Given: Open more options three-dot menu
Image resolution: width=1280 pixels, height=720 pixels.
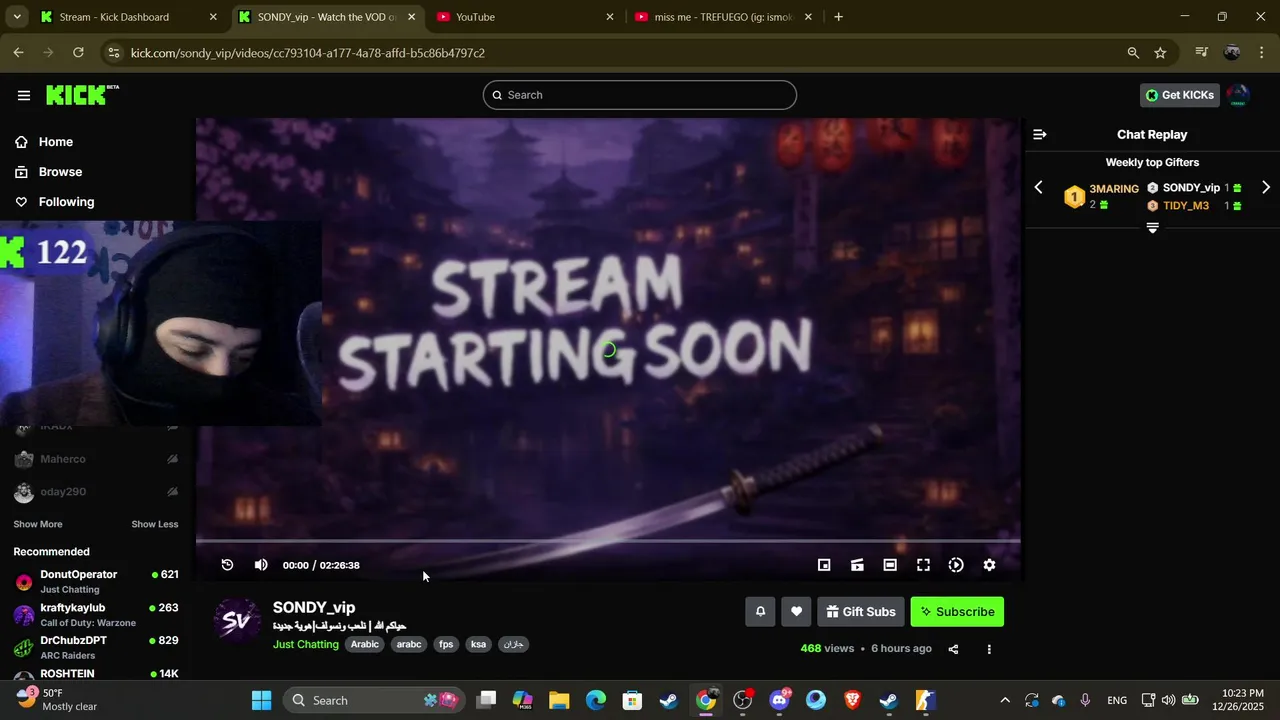Looking at the screenshot, I should click(989, 649).
